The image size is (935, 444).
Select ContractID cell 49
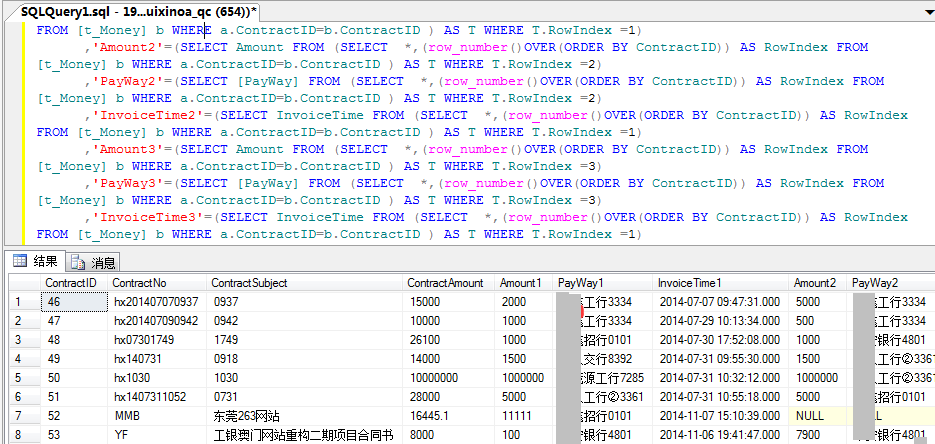point(75,359)
